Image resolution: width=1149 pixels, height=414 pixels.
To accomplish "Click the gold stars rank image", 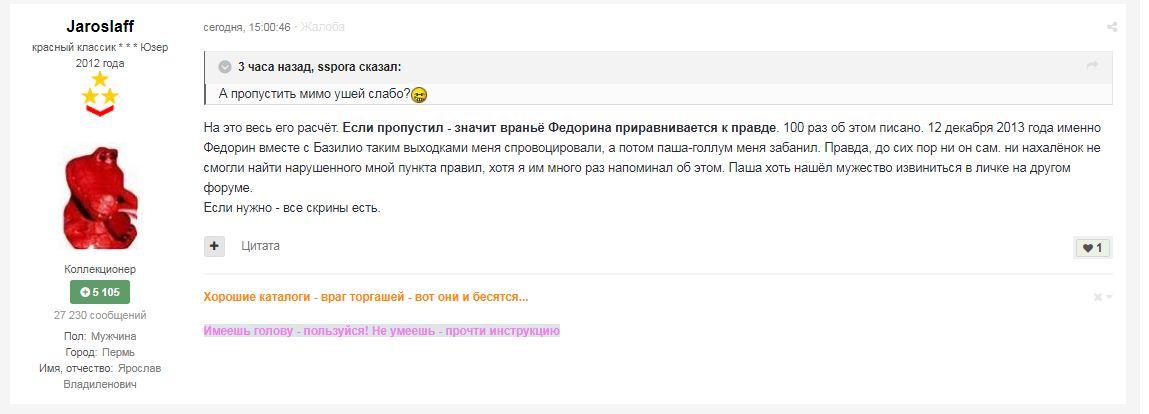I will click(100, 93).
